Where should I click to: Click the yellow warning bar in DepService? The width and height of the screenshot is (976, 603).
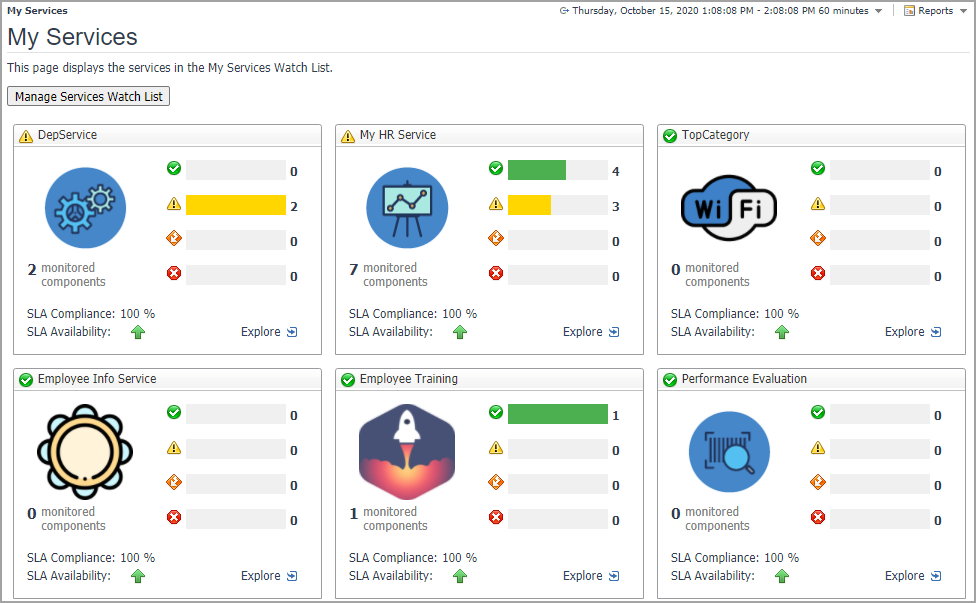pos(236,205)
